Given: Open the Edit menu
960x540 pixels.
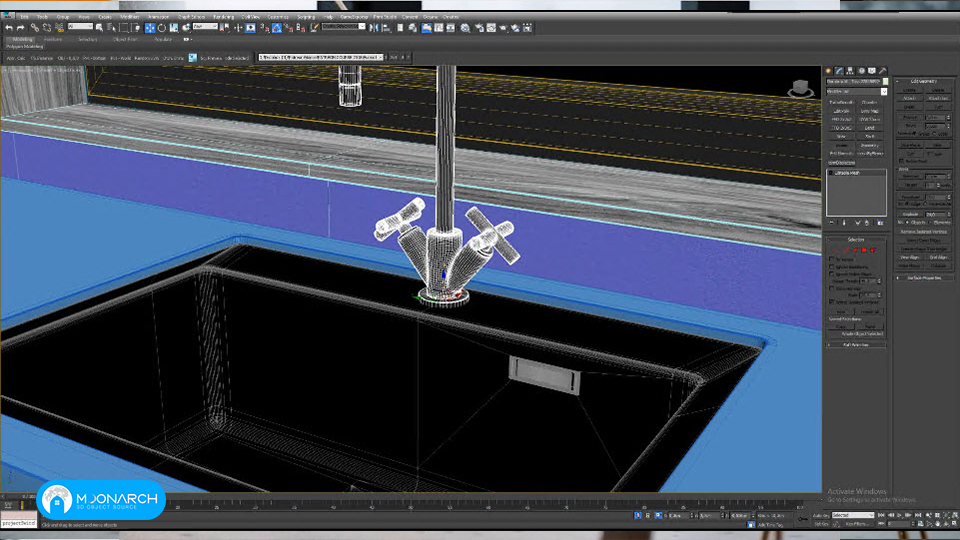Looking at the screenshot, I should (x=24, y=17).
